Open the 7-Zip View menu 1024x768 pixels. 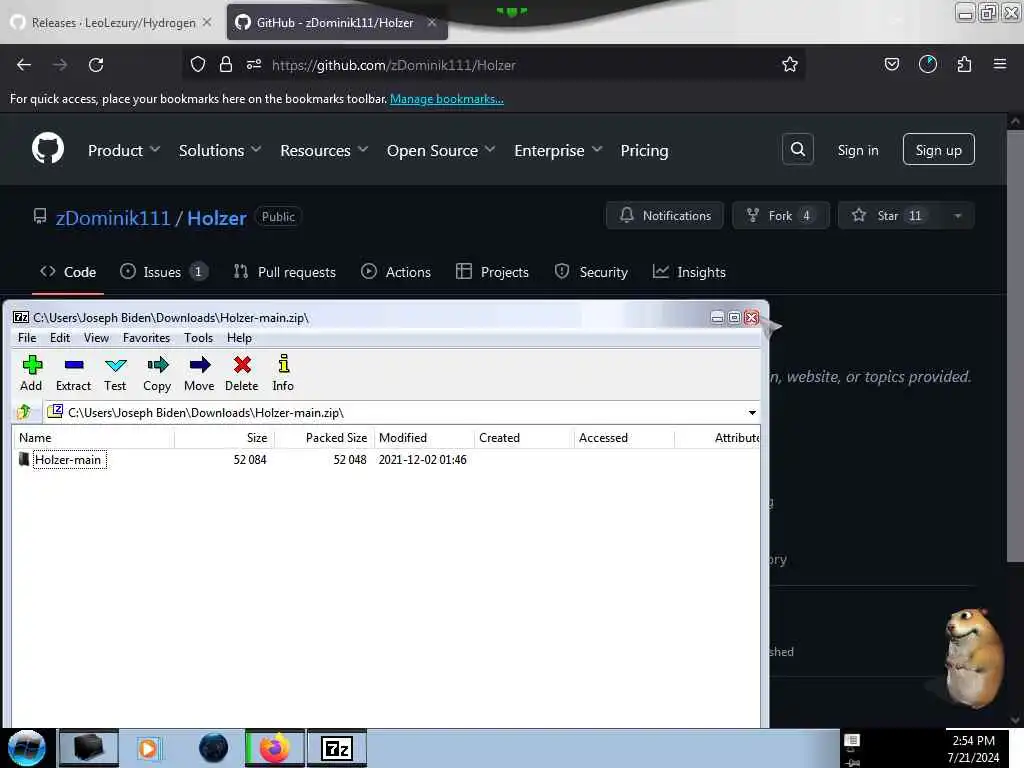(96, 338)
